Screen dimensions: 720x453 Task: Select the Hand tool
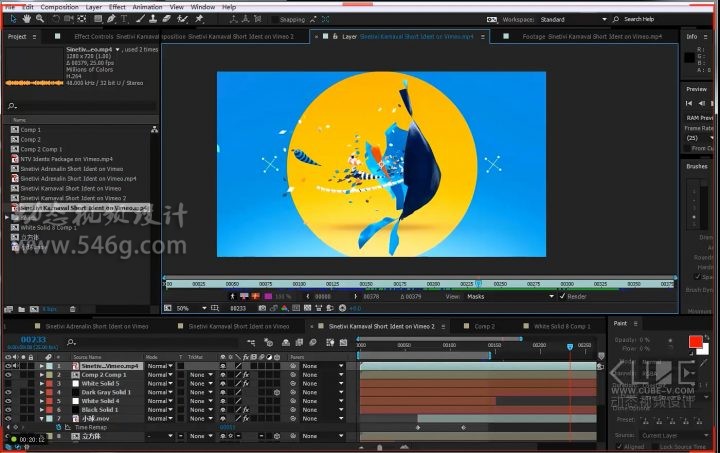pos(27,19)
